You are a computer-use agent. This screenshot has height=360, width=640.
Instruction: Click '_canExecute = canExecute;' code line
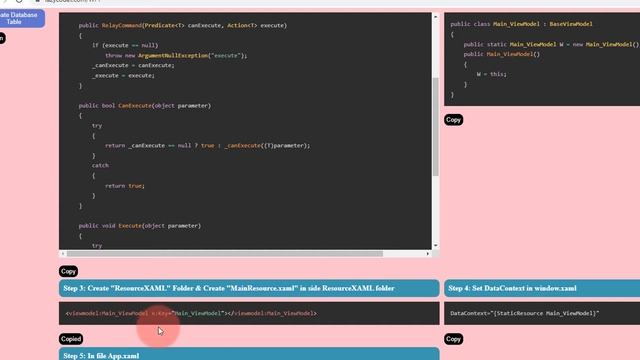[133, 65]
